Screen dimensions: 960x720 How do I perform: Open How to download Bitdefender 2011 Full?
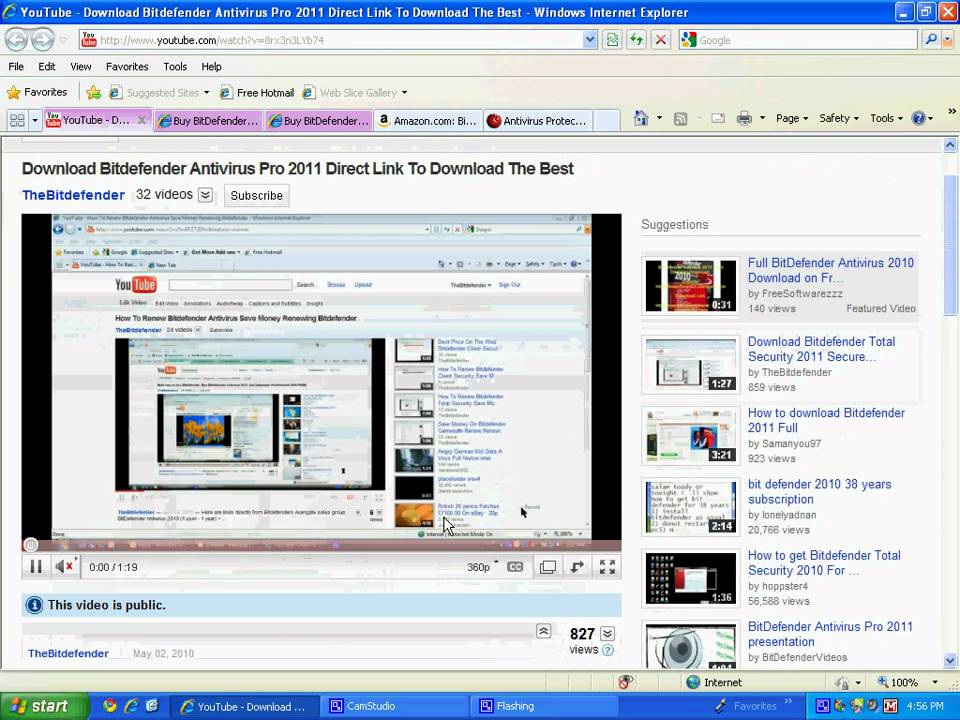[826, 420]
